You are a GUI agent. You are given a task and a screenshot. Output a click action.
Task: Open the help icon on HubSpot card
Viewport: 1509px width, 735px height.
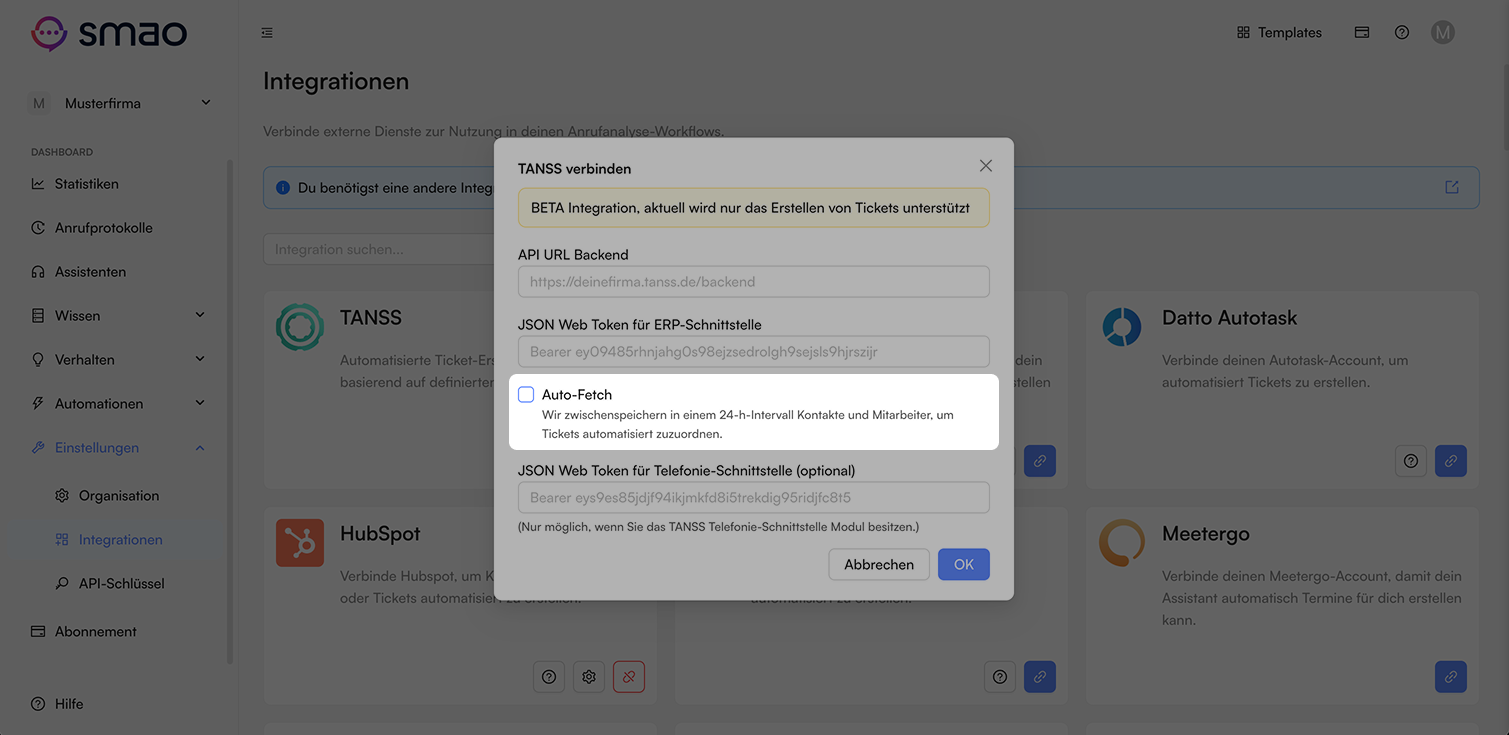click(x=549, y=677)
